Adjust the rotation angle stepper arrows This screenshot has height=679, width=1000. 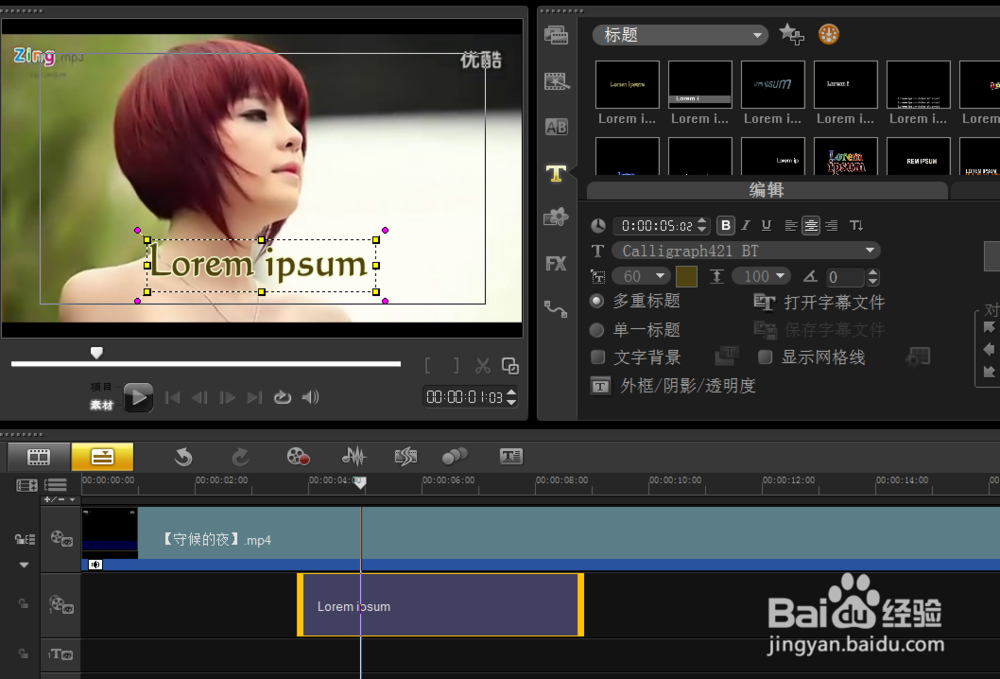(873, 277)
